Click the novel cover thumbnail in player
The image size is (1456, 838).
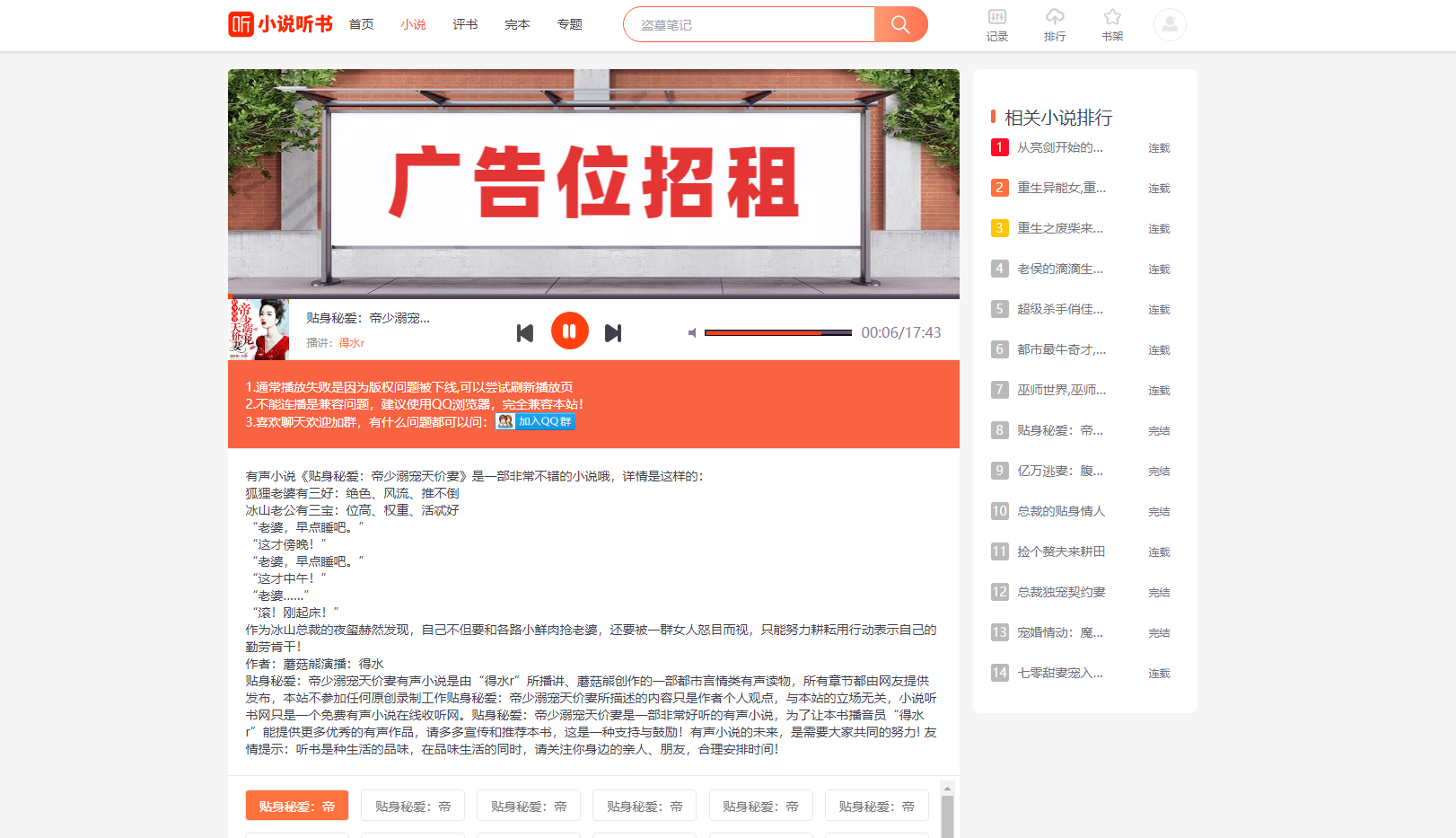259,330
